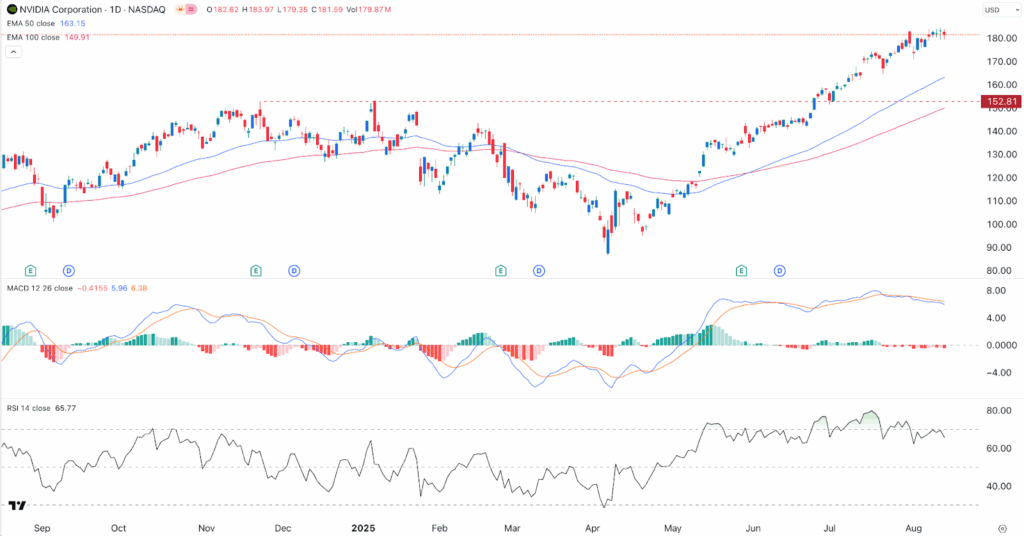Click the open price value 182.62
Image resolution: width=1024 pixels, height=536 pixels.
[225, 10]
